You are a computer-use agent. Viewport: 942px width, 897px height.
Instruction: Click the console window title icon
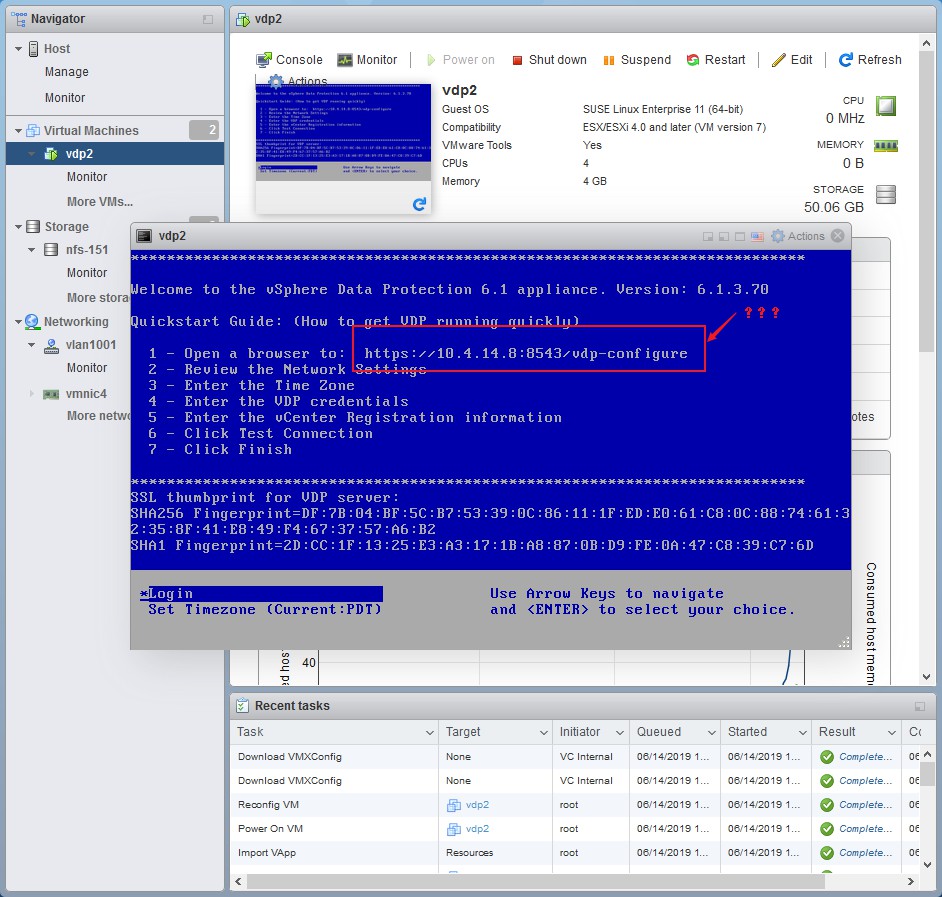[x=144, y=236]
